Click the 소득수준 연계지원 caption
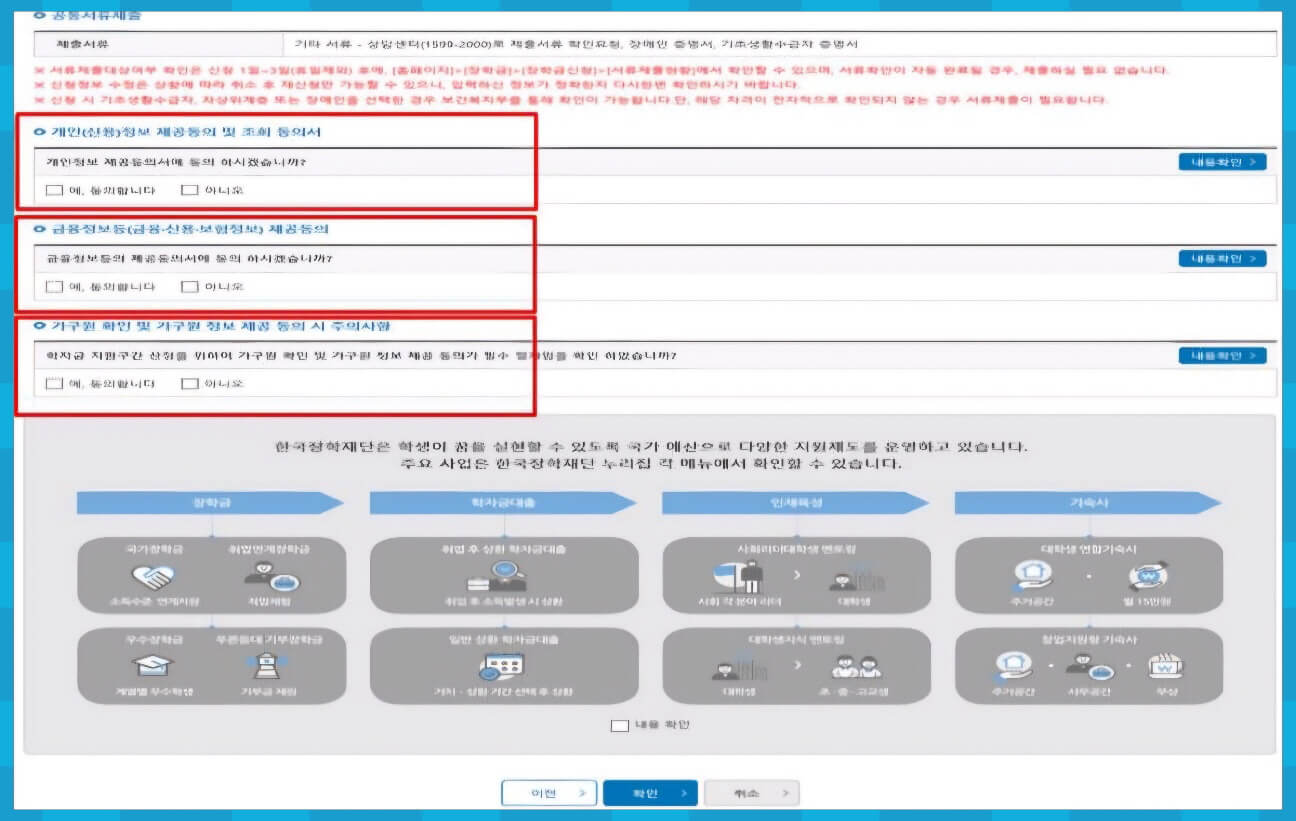The image size is (1296, 821). 153,602
